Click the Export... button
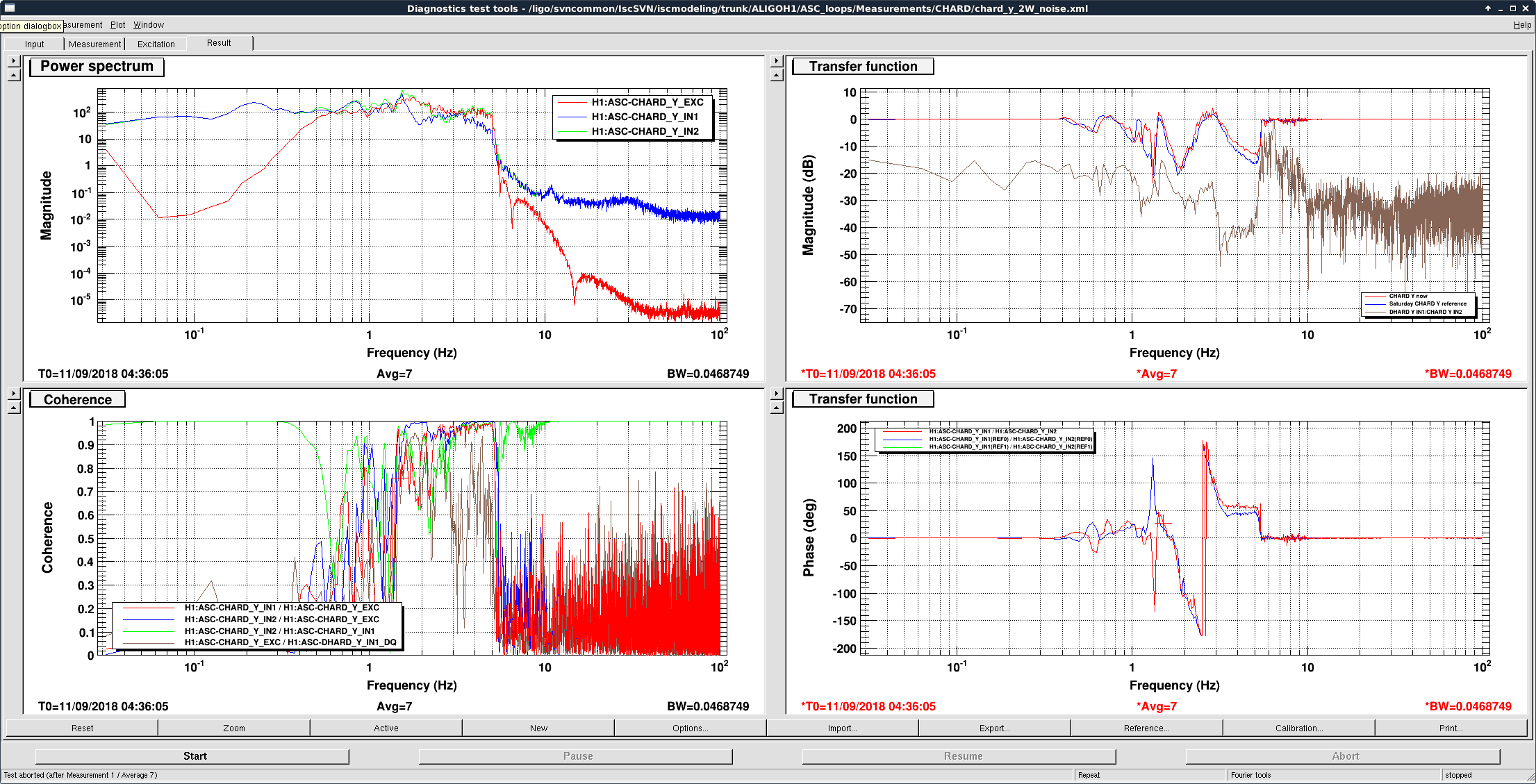This screenshot has height=784, width=1536. pos(994,728)
